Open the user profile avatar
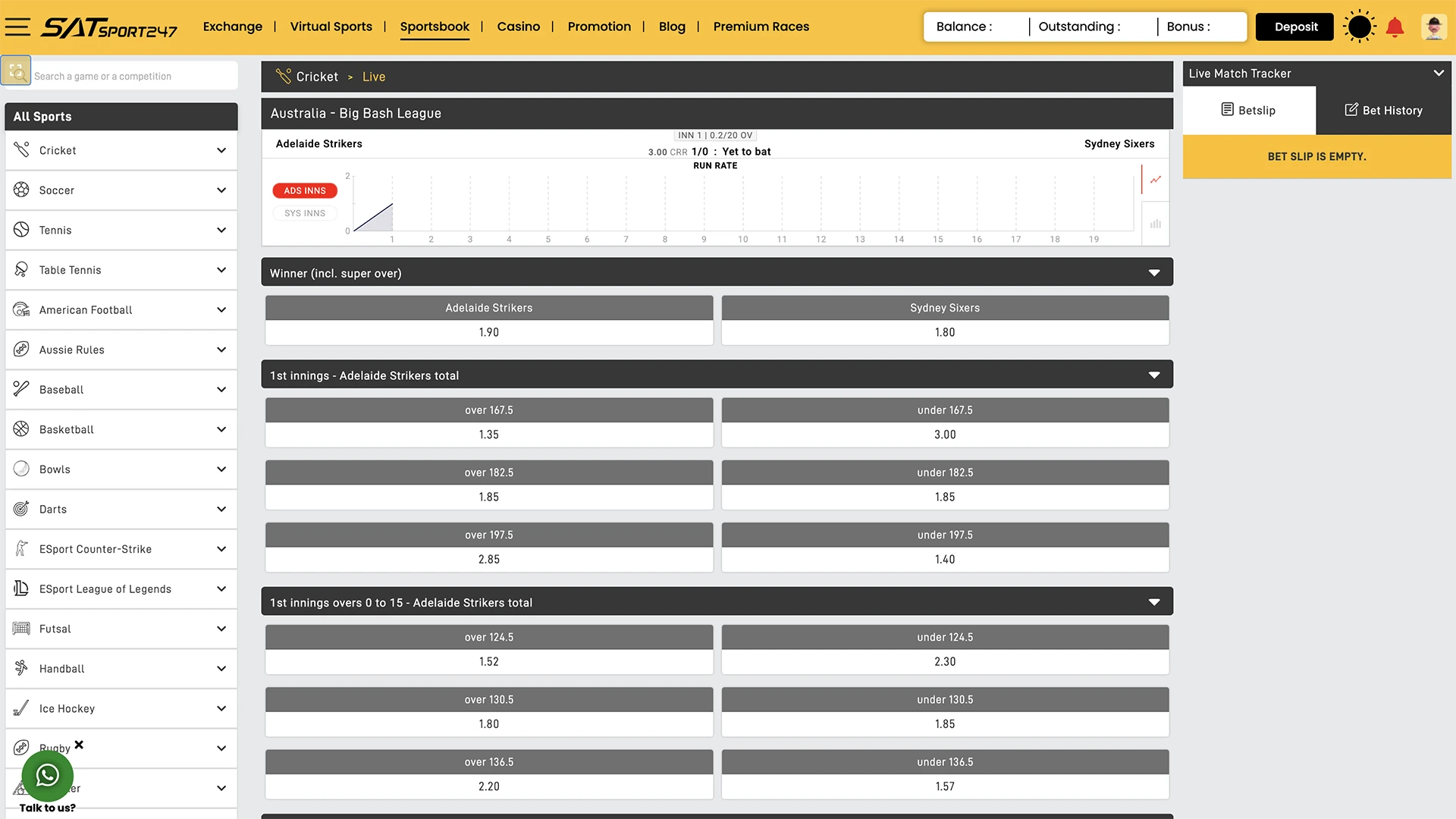The height and width of the screenshot is (819, 1456). pos(1433,27)
